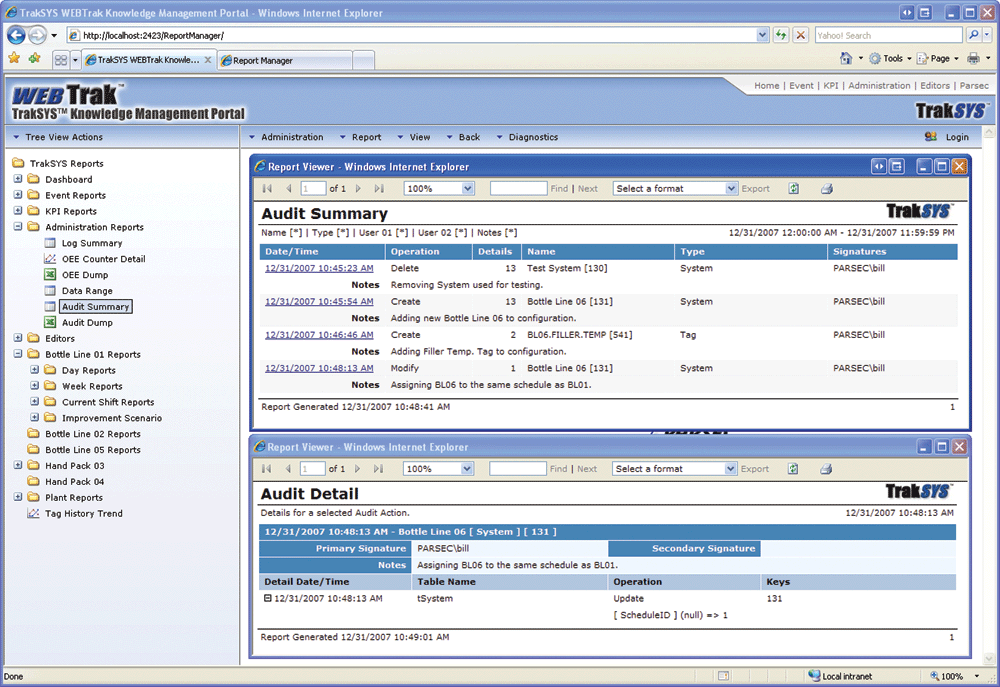Expand the Plant Reports folder
The height and width of the screenshot is (687, 1000).
pos(18,497)
